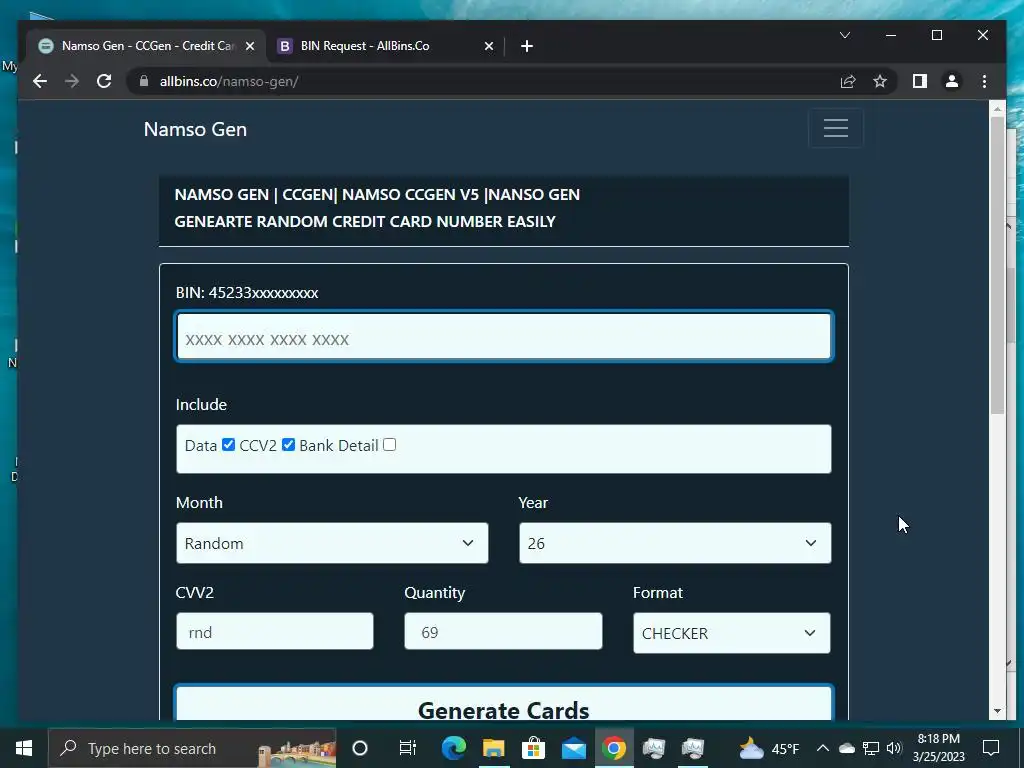Open the weather widget showing 45°F
Image resolution: width=1024 pixels, height=768 pixels.
[x=769, y=748]
